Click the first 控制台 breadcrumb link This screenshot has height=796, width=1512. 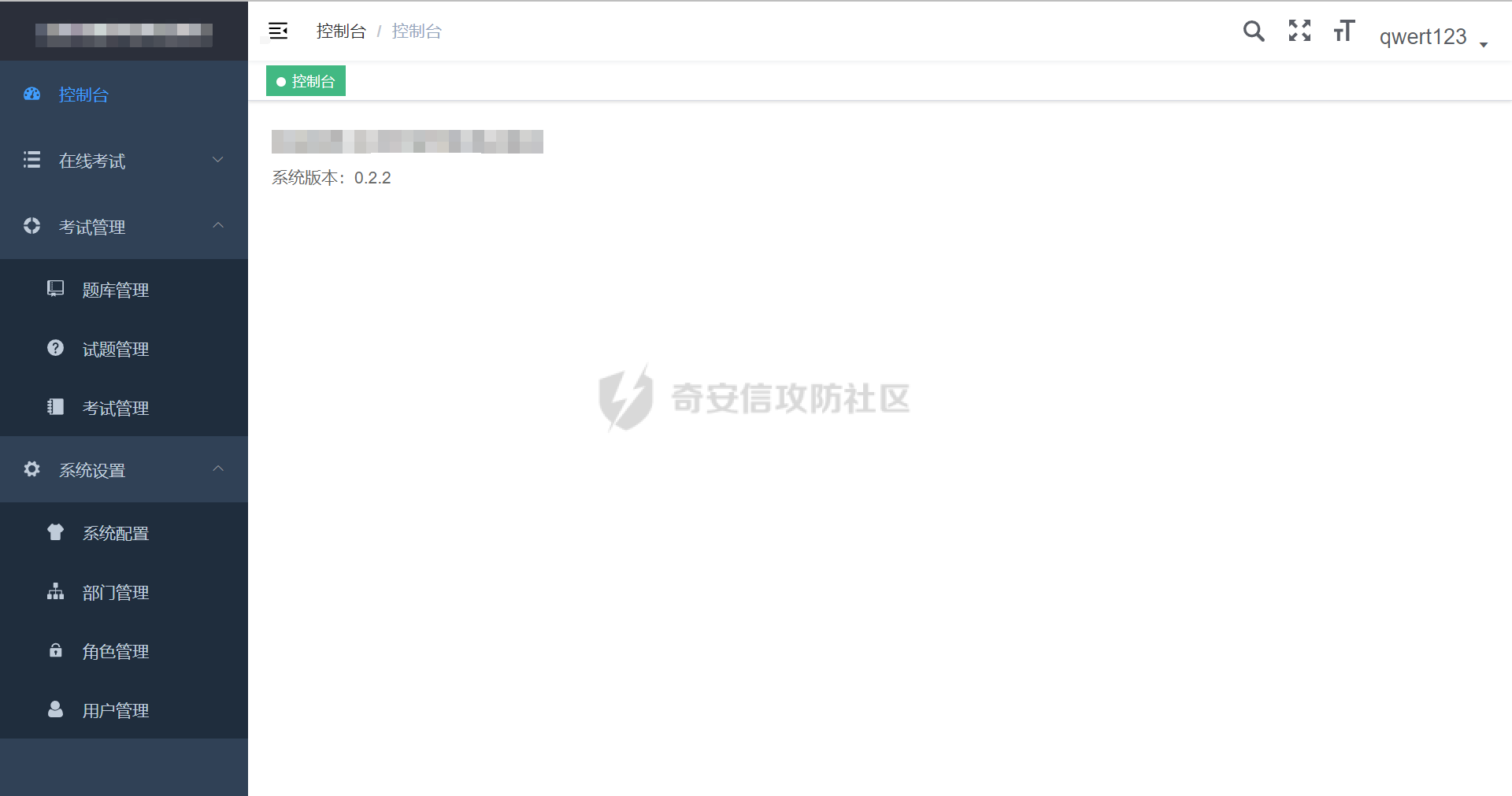click(341, 31)
